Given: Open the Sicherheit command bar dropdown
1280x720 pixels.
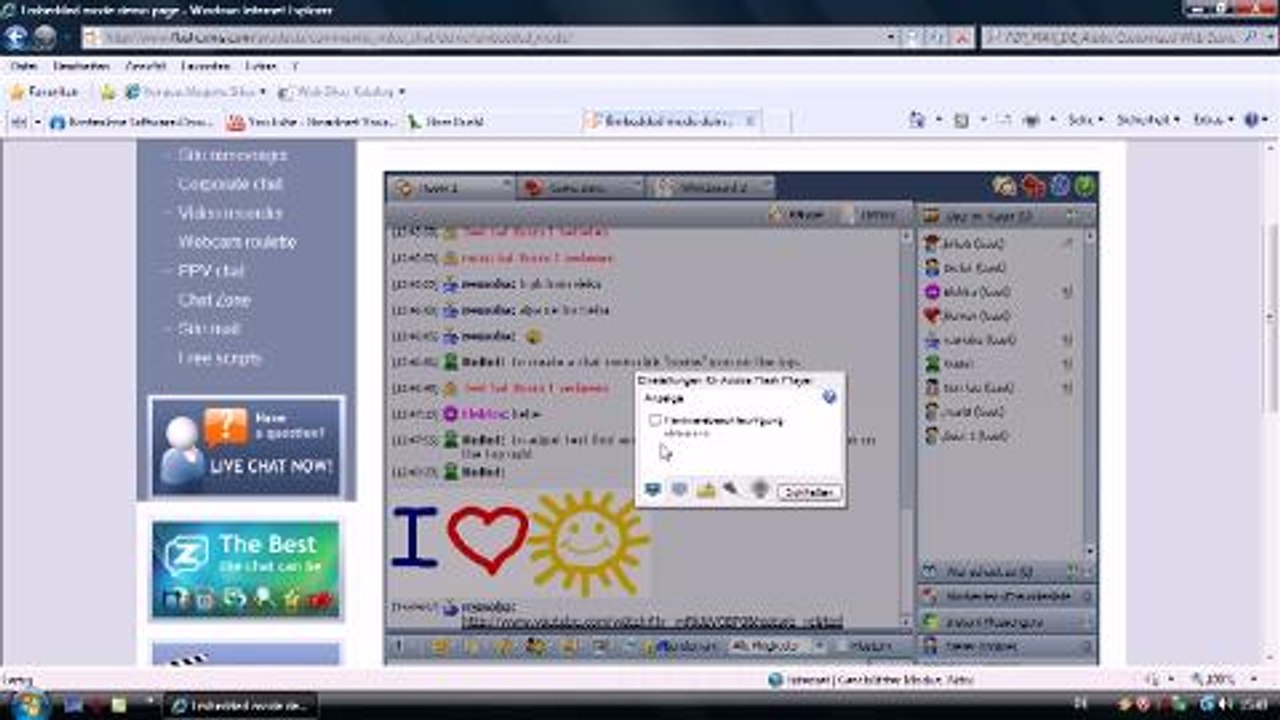Looking at the screenshot, I should point(1150,120).
